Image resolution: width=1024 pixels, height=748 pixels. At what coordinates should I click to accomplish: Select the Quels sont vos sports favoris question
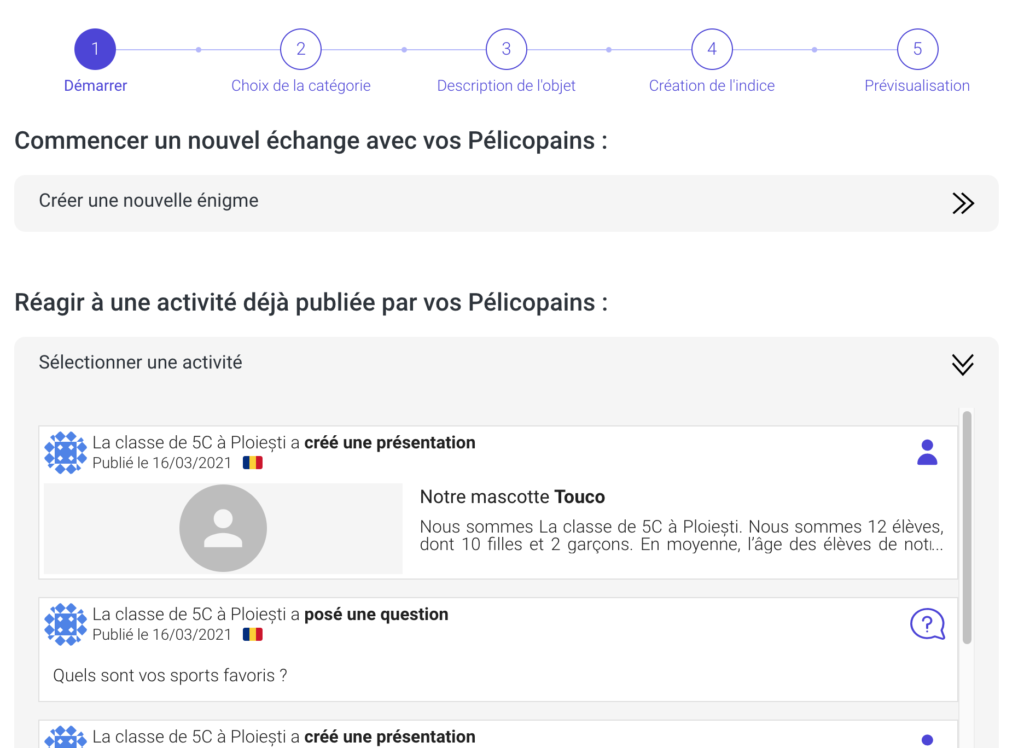pyautogui.click(x=170, y=675)
